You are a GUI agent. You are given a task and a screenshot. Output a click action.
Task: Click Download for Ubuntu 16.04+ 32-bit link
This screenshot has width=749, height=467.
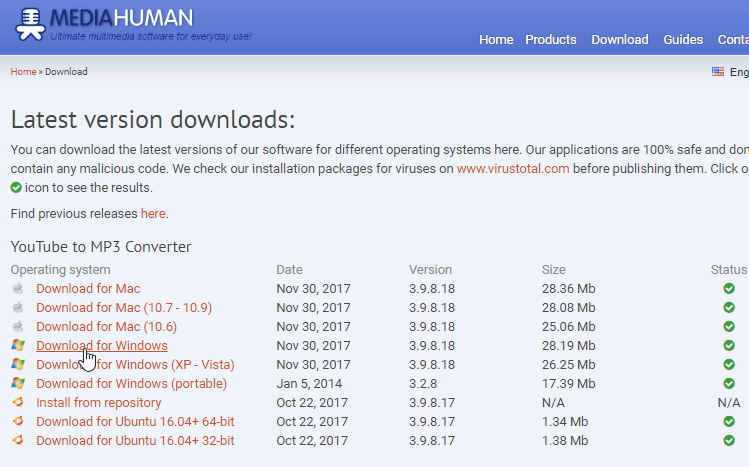[x=135, y=440]
